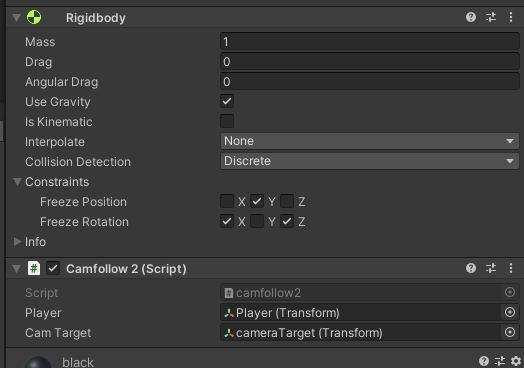Click the Rigidbody header title
The width and height of the screenshot is (524, 368).
(x=96, y=18)
